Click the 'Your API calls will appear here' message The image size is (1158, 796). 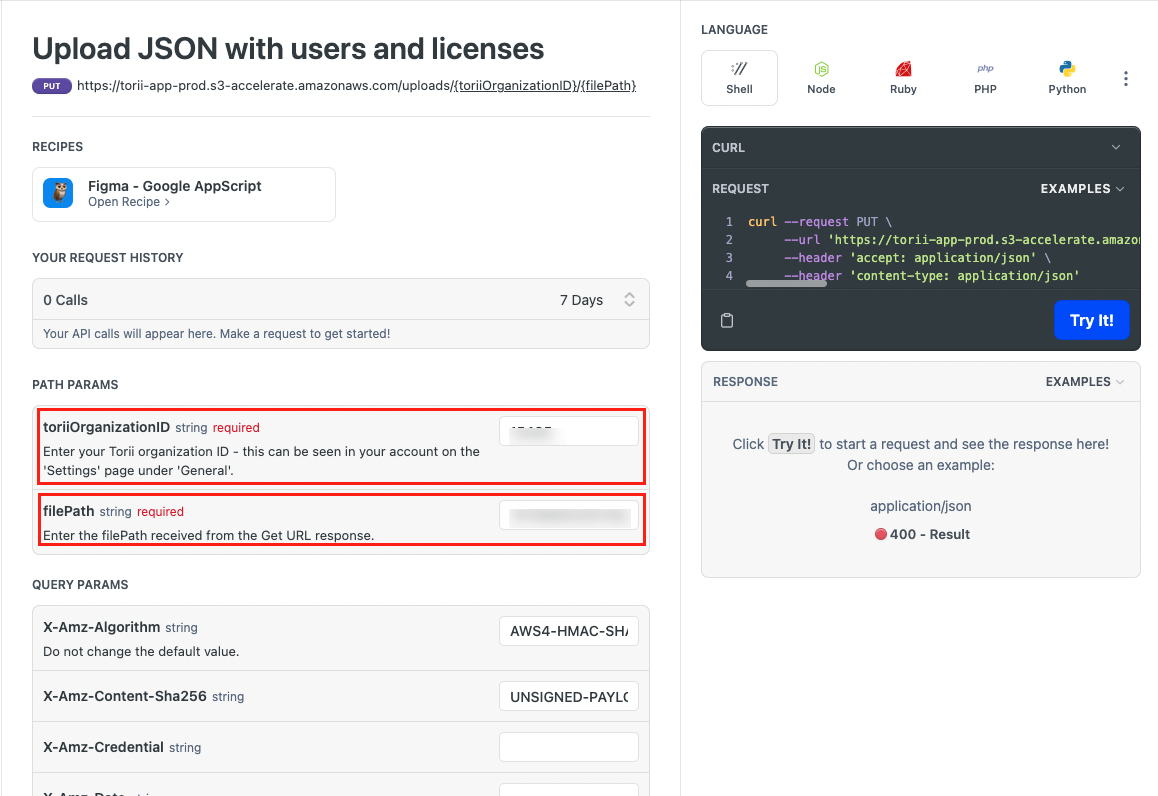point(216,334)
